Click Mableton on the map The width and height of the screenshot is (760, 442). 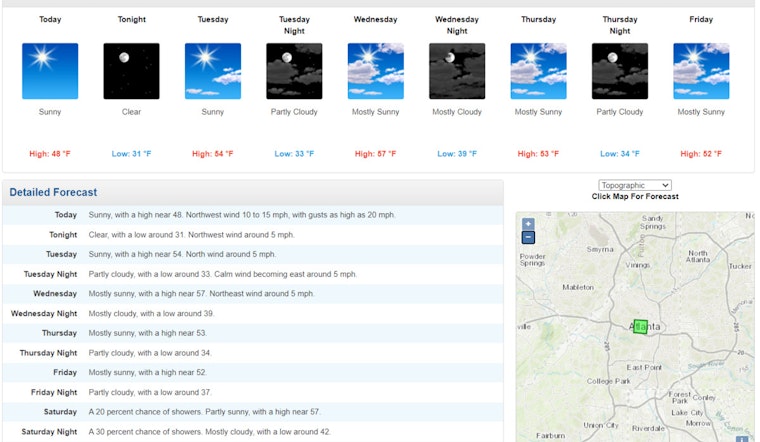(x=578, y=287)
